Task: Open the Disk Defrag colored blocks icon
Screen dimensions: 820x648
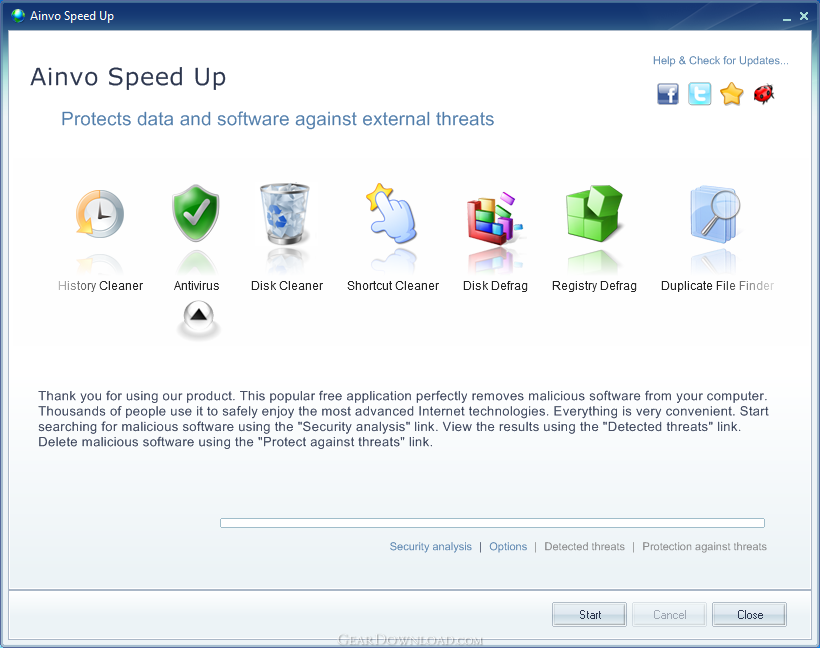Action: pos(494,218)
